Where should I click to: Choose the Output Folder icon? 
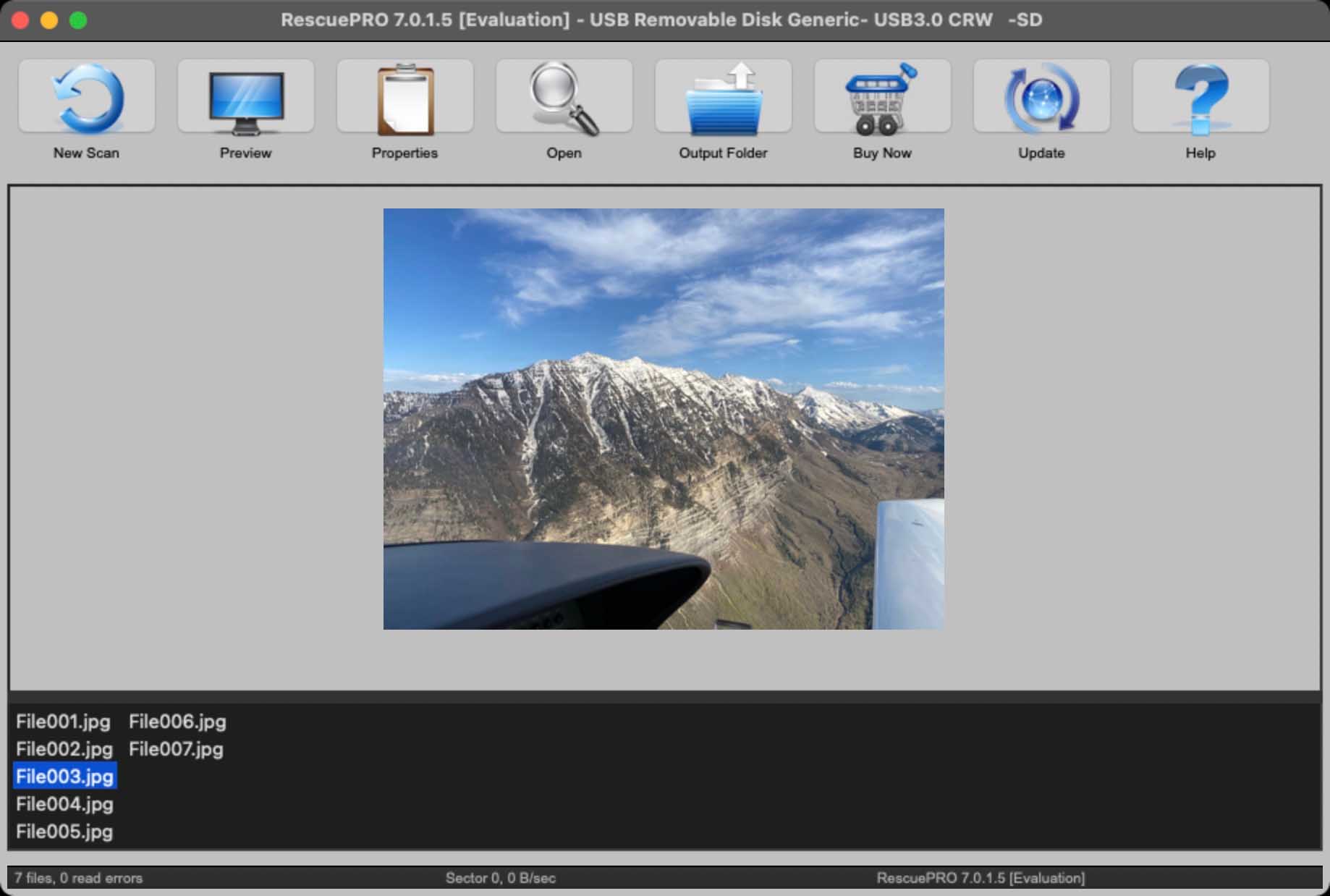(x=724, y=97)
